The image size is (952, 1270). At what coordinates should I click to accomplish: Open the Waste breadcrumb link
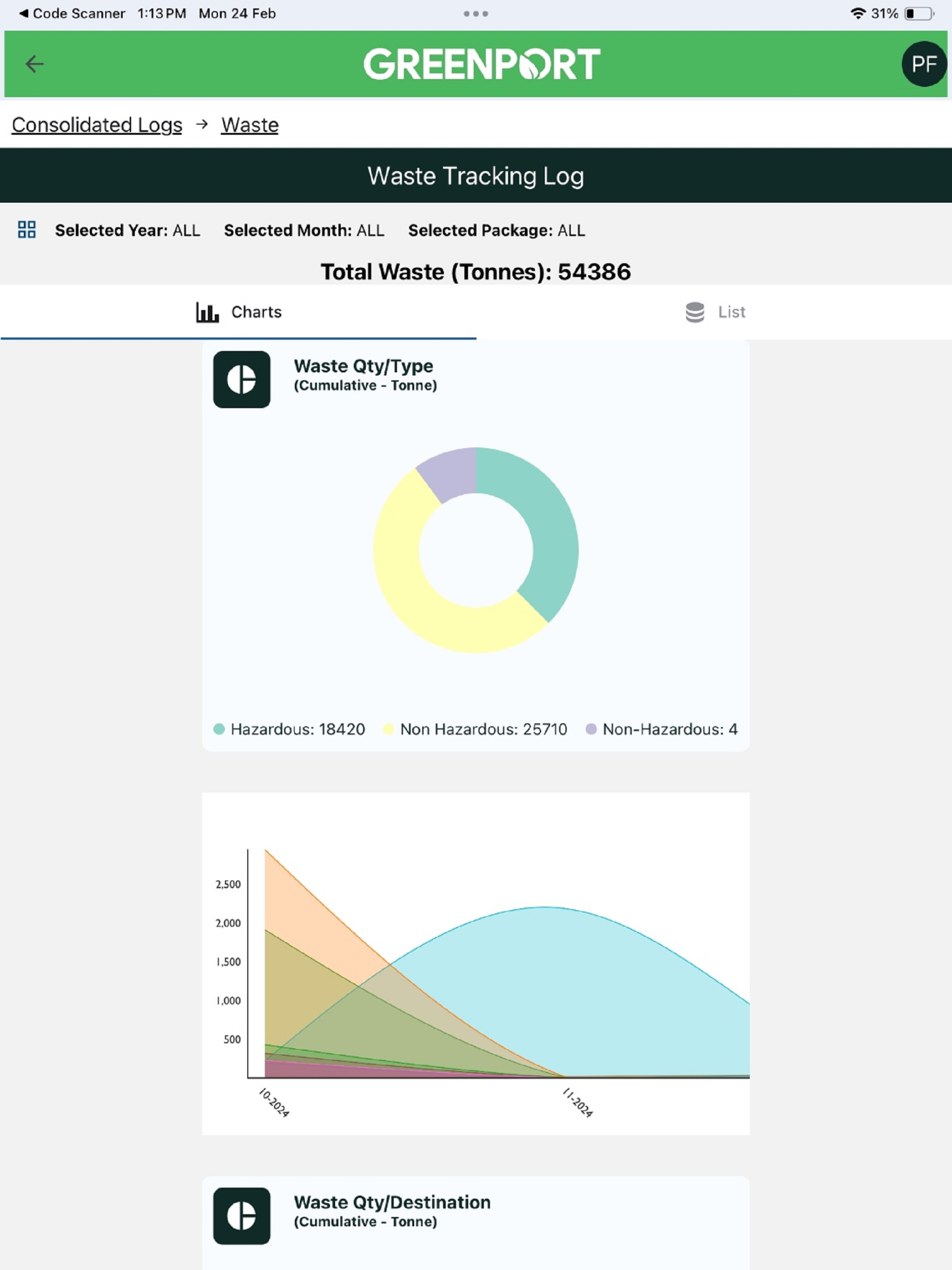(x=250, y=125)
